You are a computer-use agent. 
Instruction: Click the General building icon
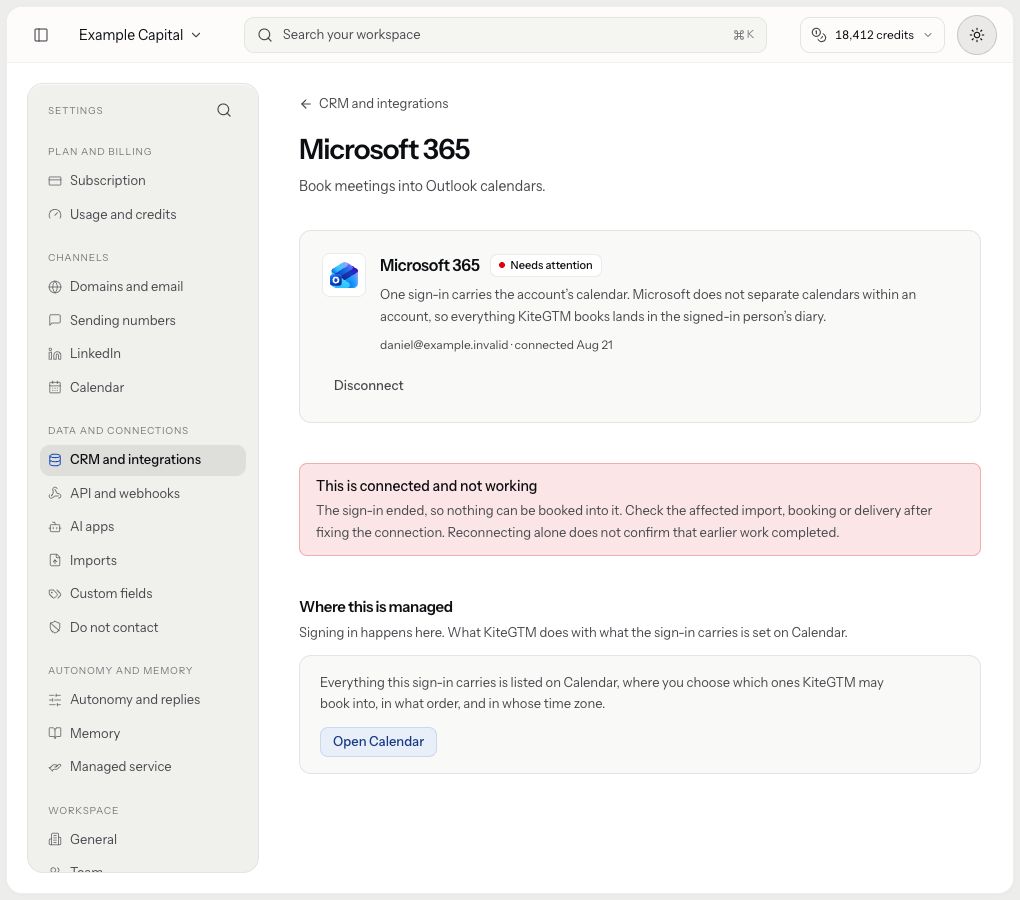55,840
